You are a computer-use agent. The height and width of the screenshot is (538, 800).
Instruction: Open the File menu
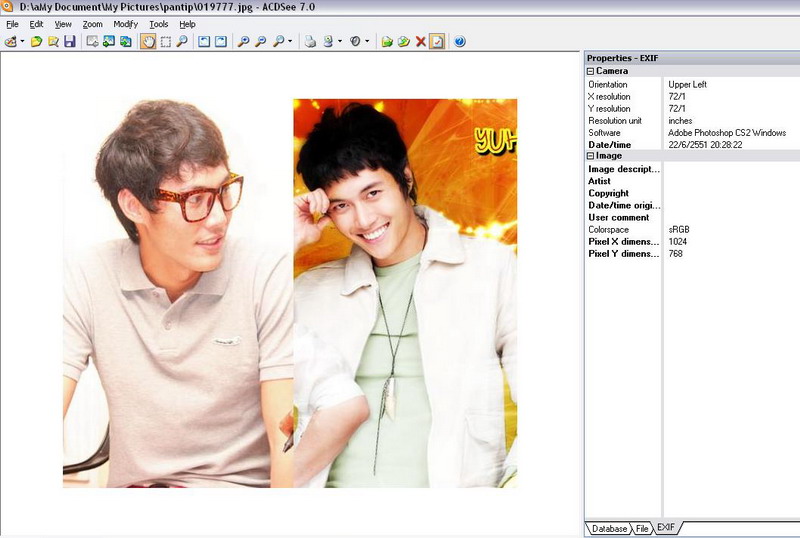(x=12, y=24)
